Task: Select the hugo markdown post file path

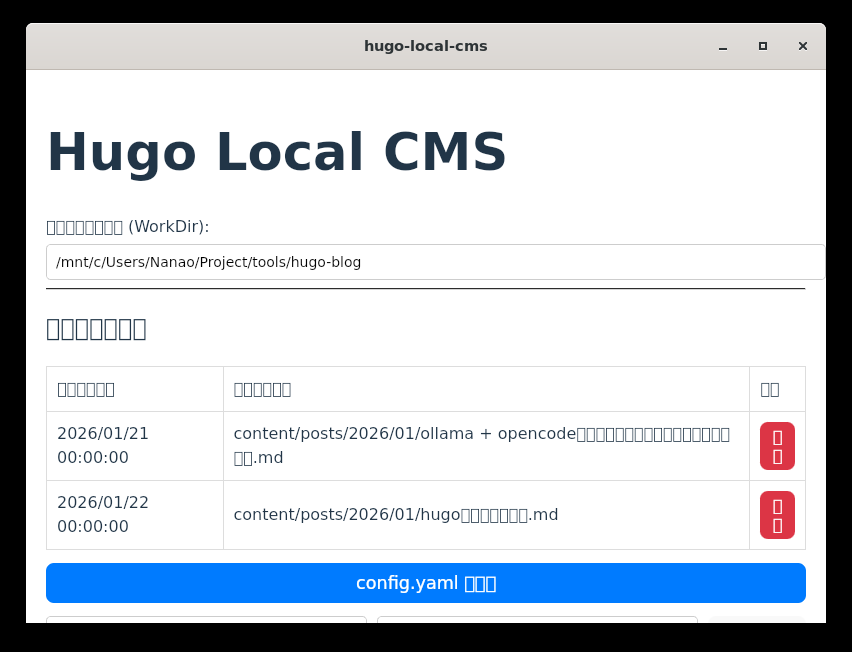Action: 395,515
